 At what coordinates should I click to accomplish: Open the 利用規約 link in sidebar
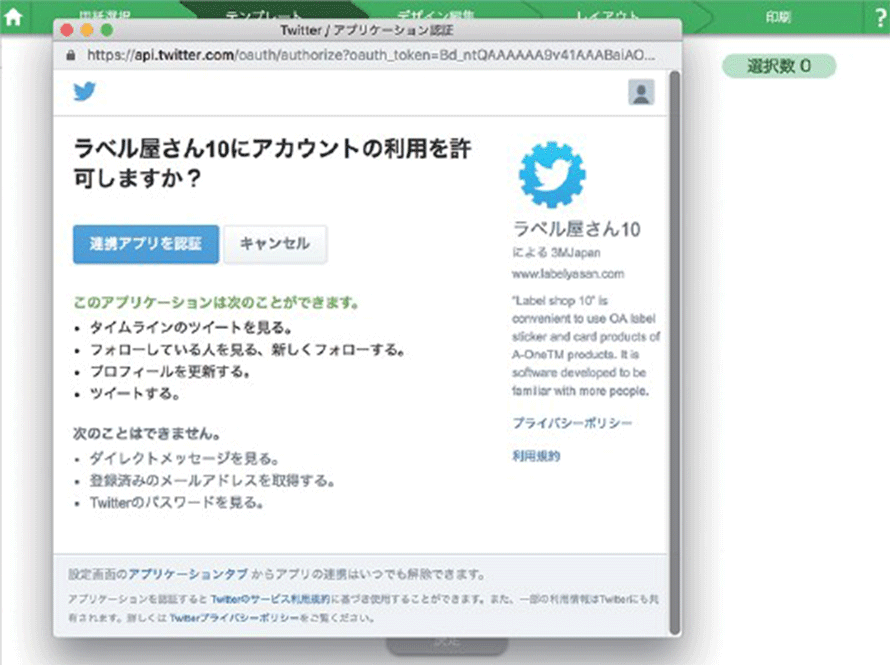536,456
